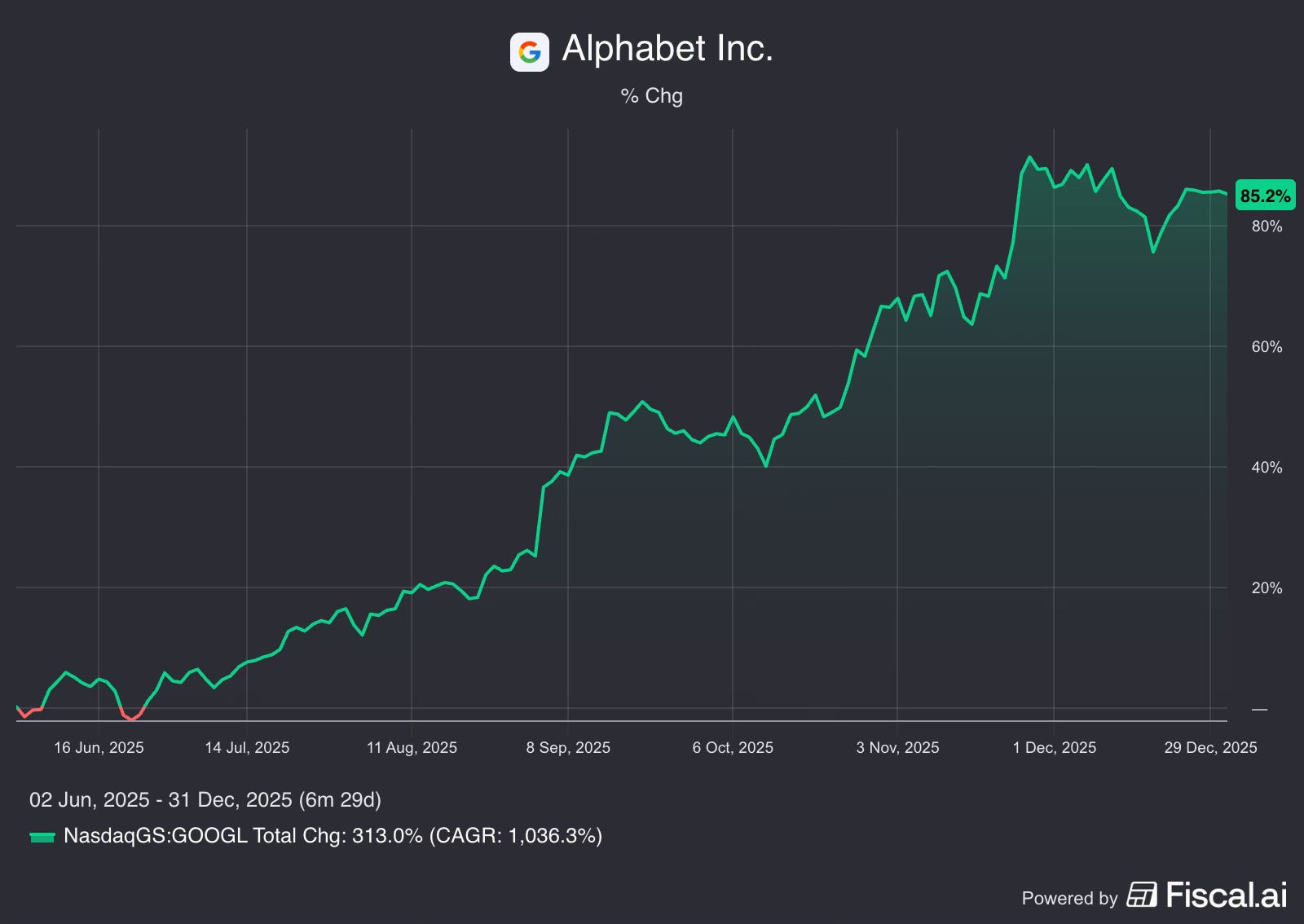
Task: Click the Powered by Fiscal.ai link
Action: click(1154, 895)
